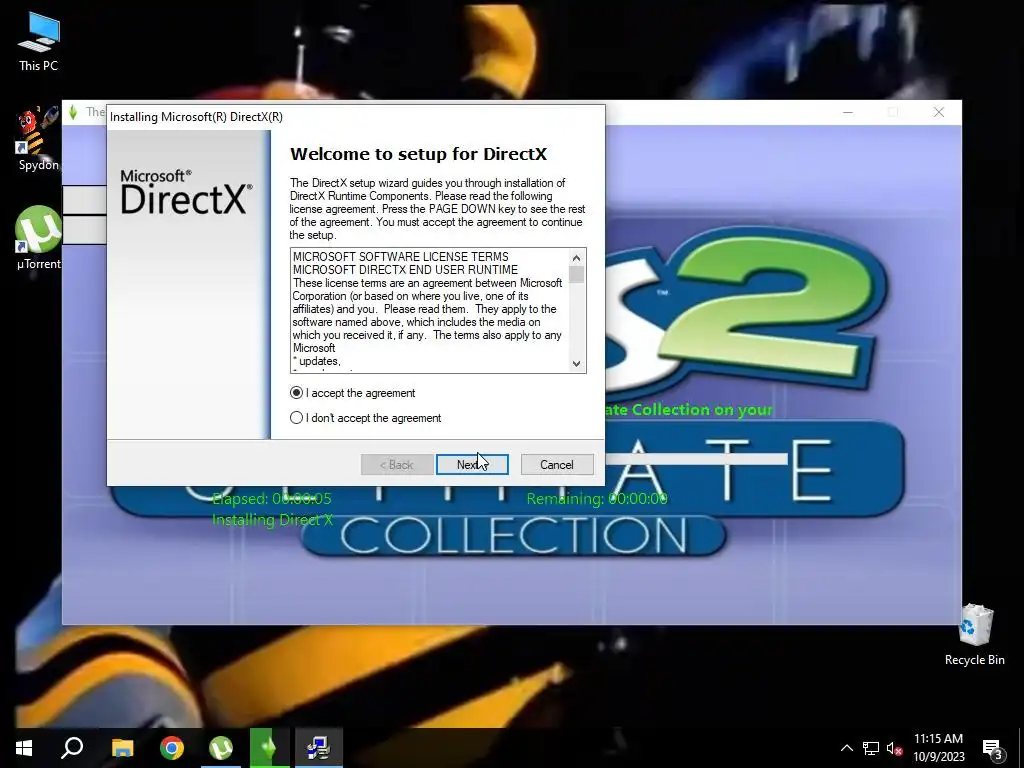This screenshot has height=768, width=1024.
Task: Select 'I don't accept the agreement' option
Action: tap(296, 417)
